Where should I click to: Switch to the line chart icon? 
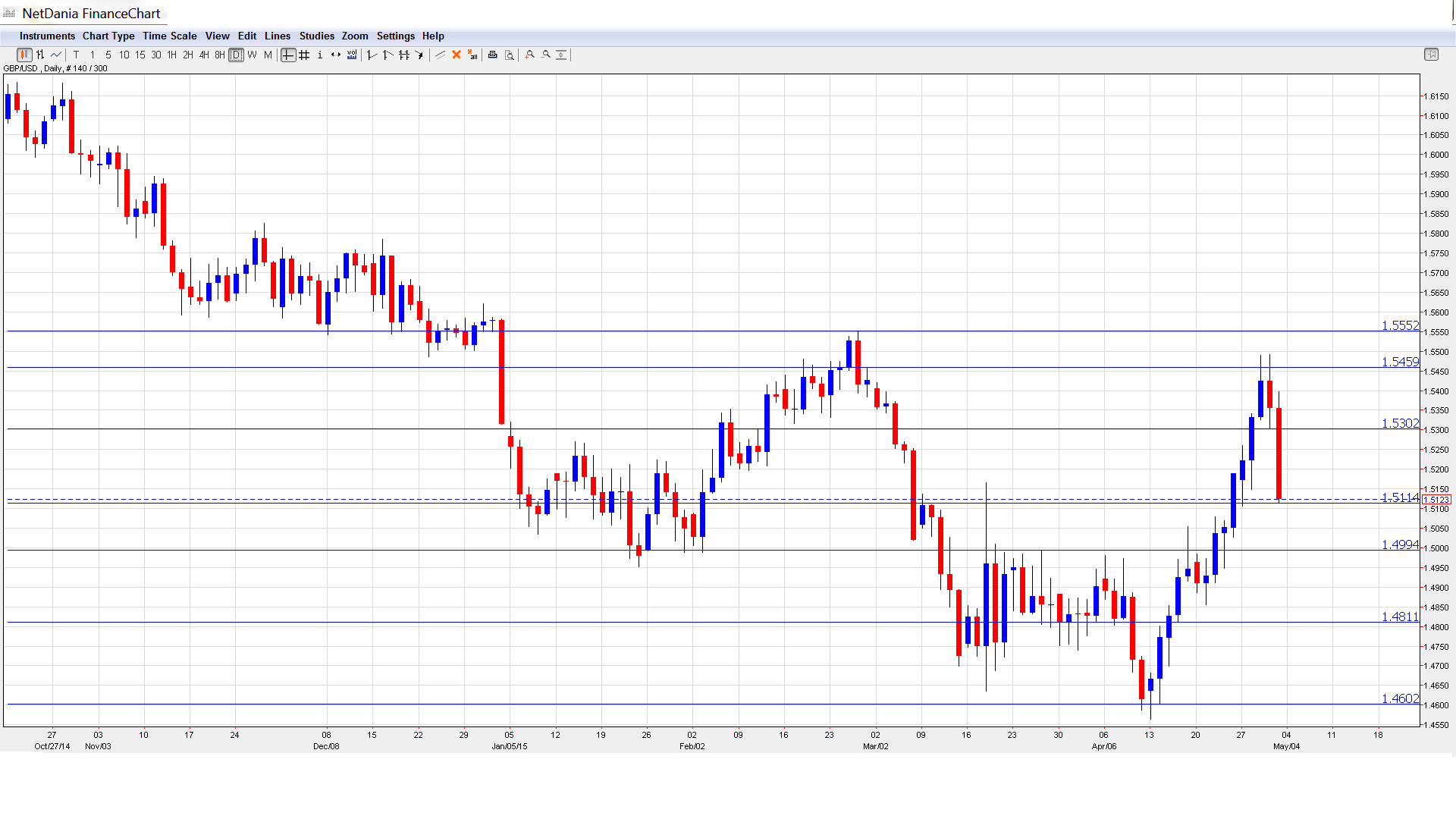(x=56, y=55)
